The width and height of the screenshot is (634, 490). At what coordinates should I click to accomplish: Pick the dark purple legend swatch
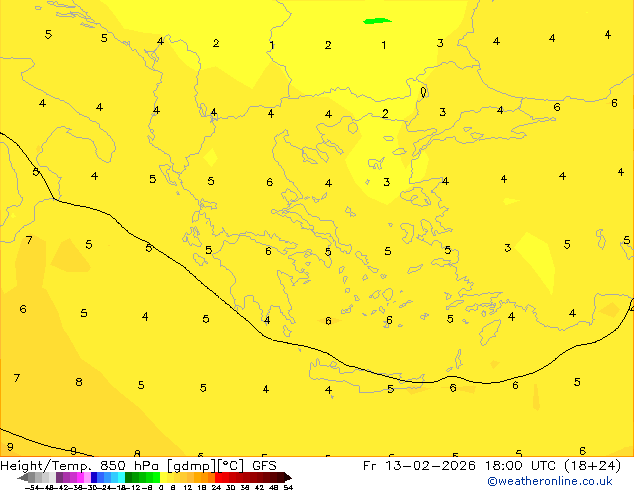pyautogui.click(x=59, y=477)
